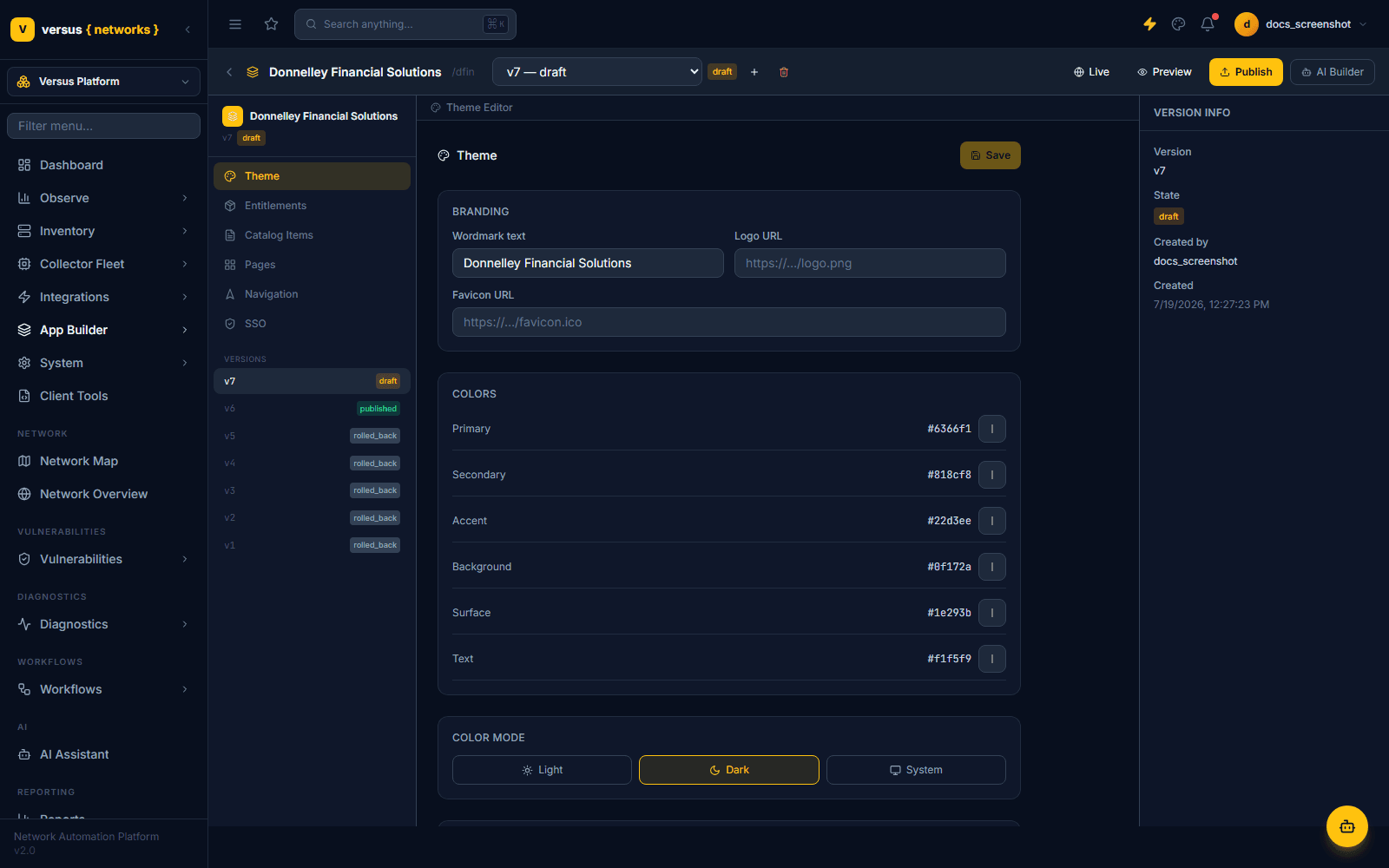Expand the Inventory menu
This screenshot has width=1389, height=868.
[103, 231]
